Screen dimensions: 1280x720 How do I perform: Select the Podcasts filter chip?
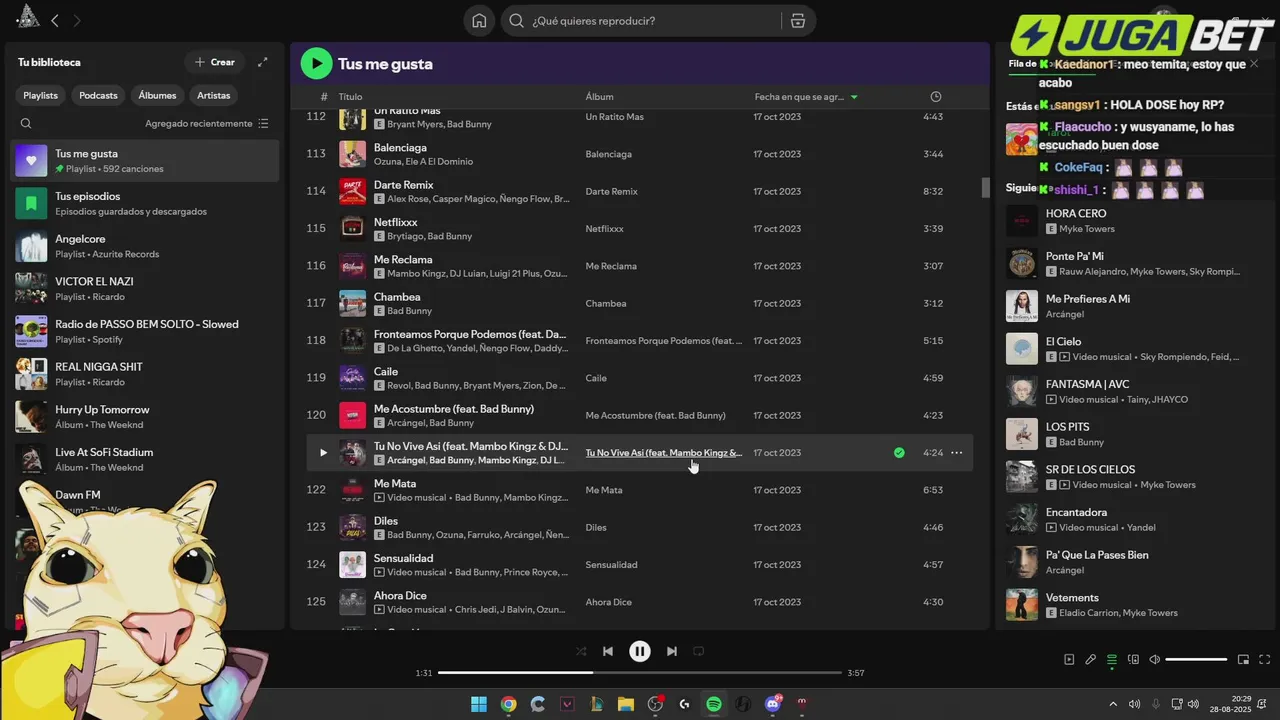(98, 95)
